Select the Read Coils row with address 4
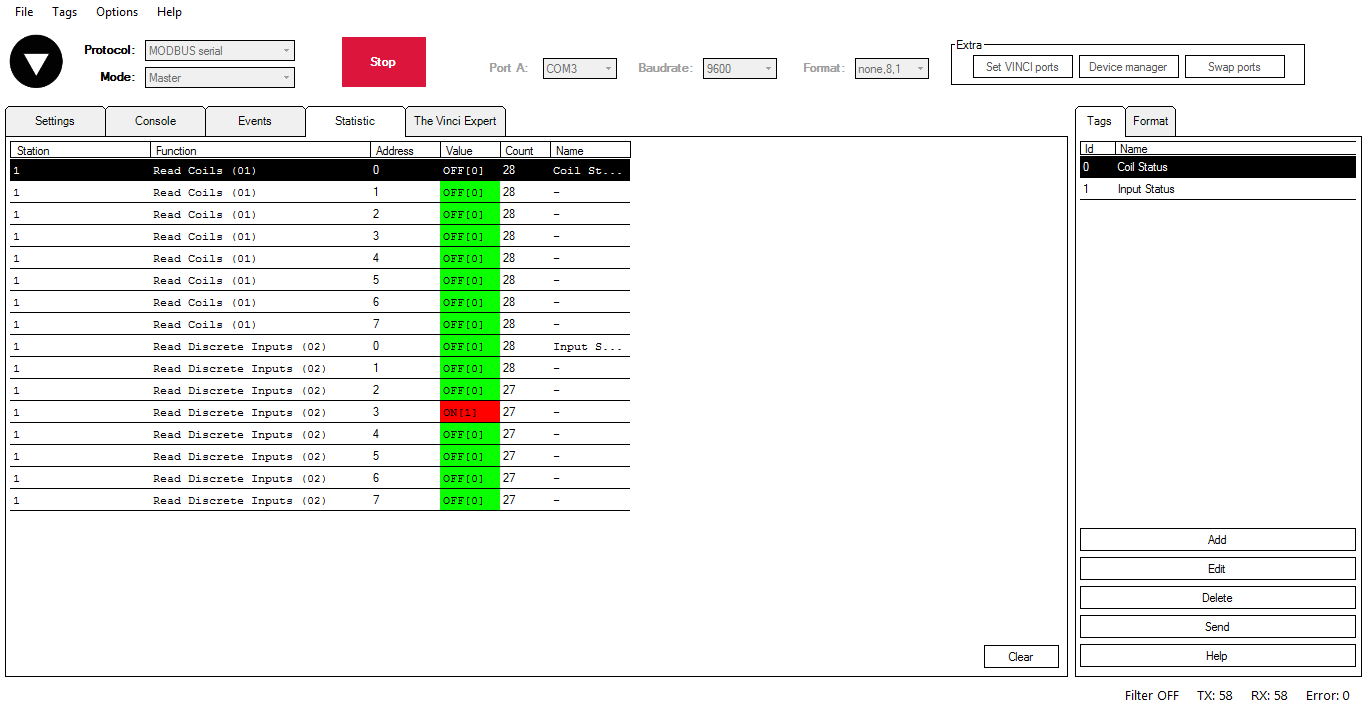The height and width of the screenshot is (705, 1366). [x=320, y=258]
